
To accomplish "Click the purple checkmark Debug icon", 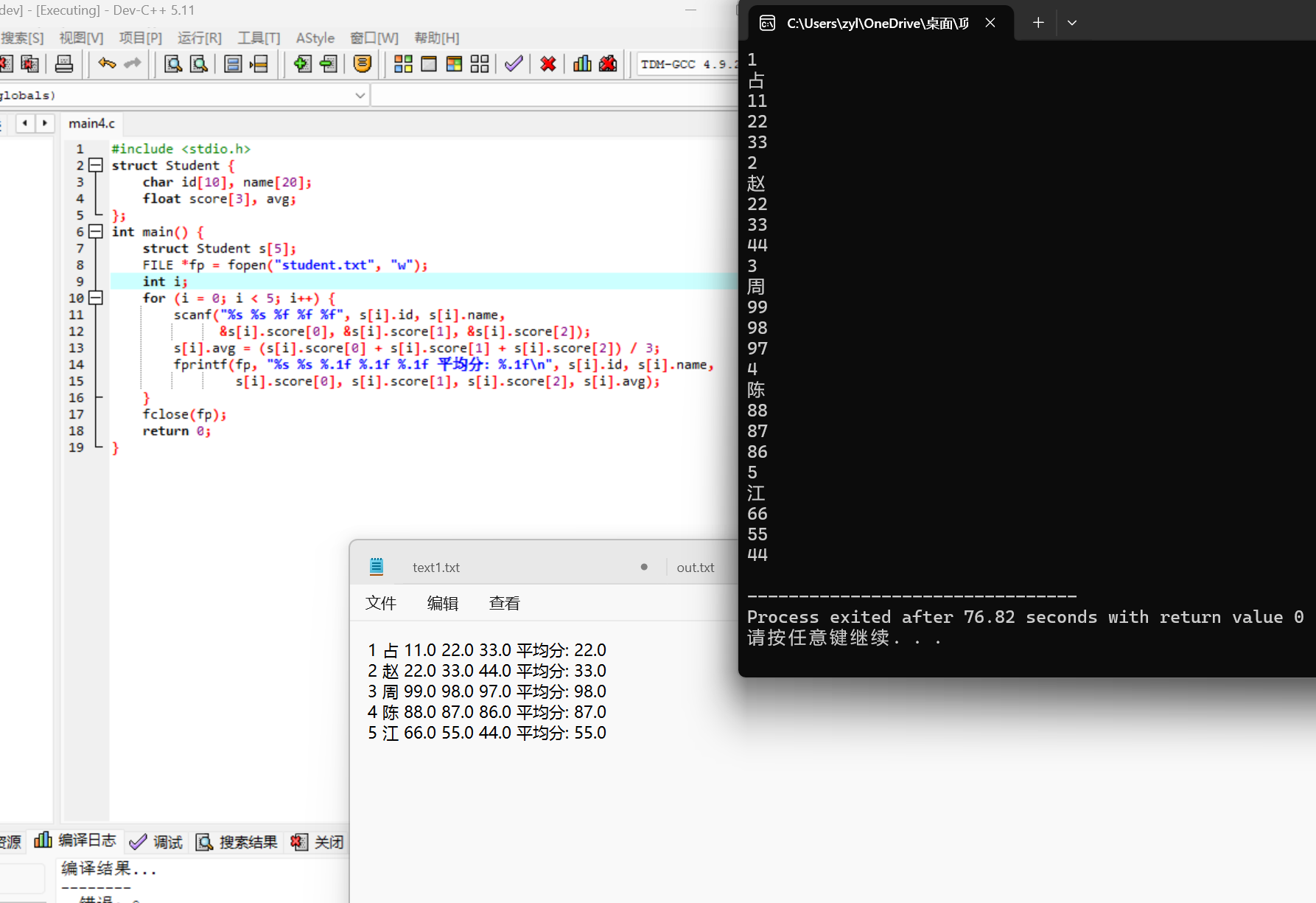I will [x=514, y=64].
